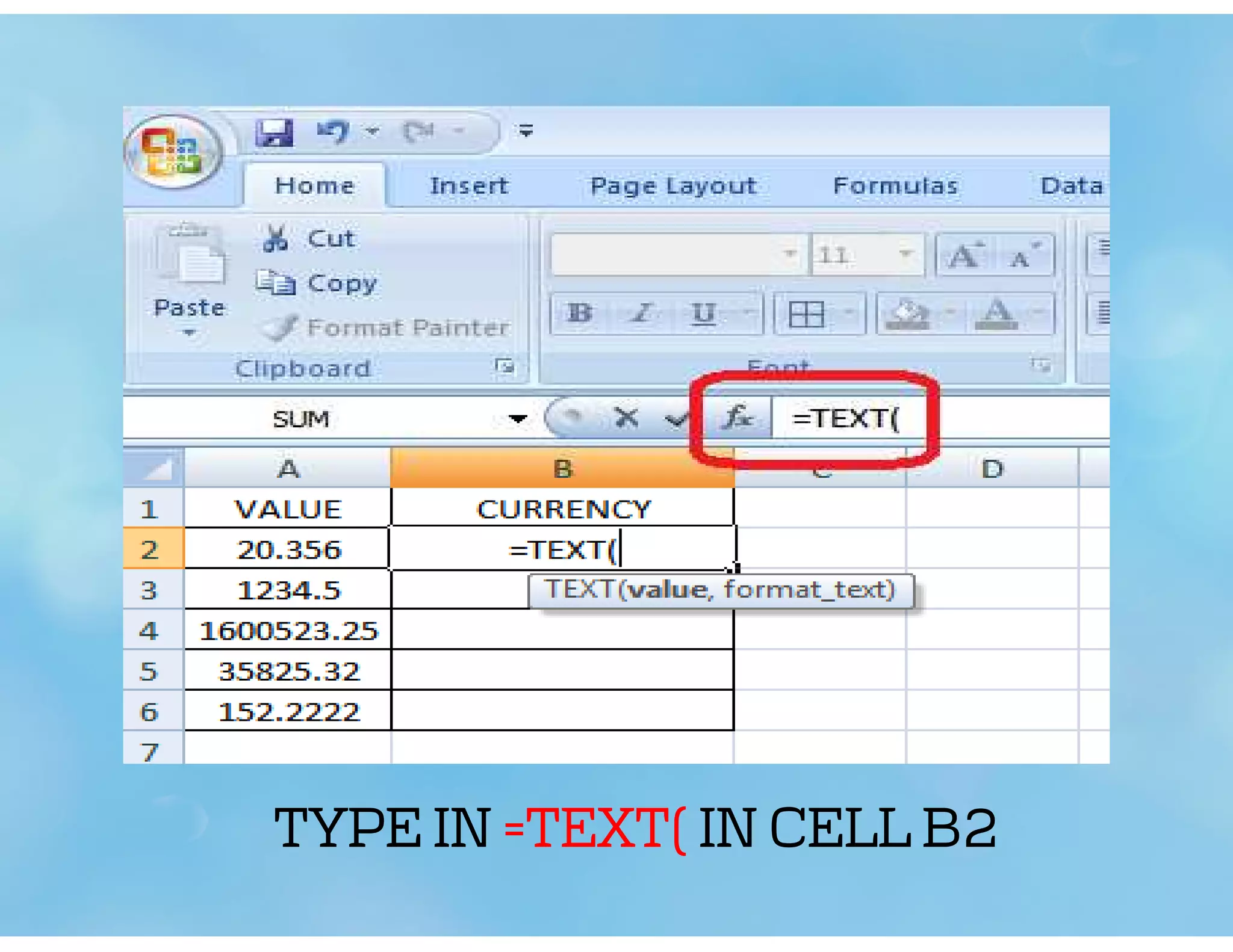The image size is (1233, 952).
Task: Click the Copy icon in Clipboard group
Action: (x=275, y=282)
